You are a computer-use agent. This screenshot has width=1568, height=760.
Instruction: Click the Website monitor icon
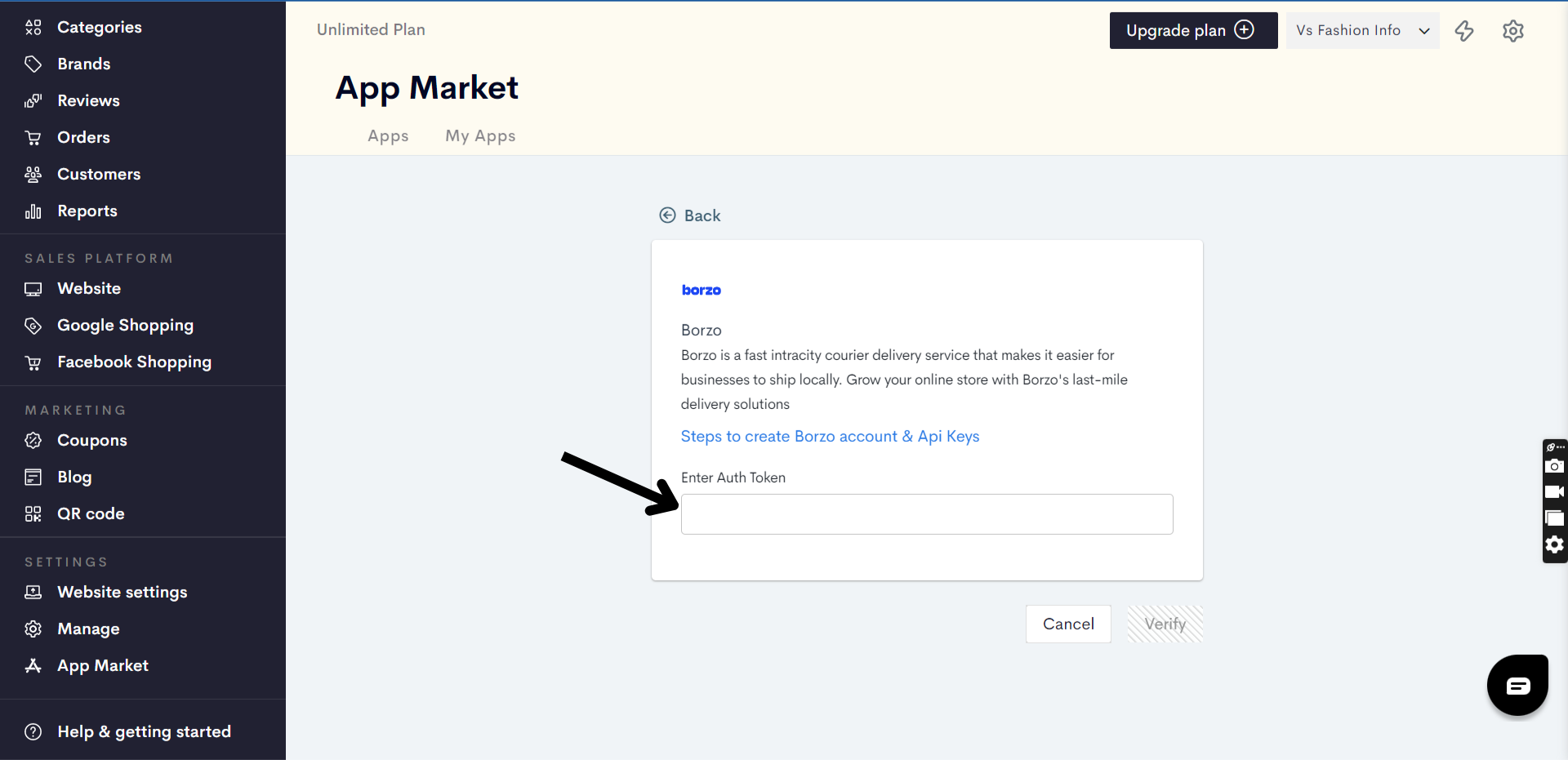[33, 289]
